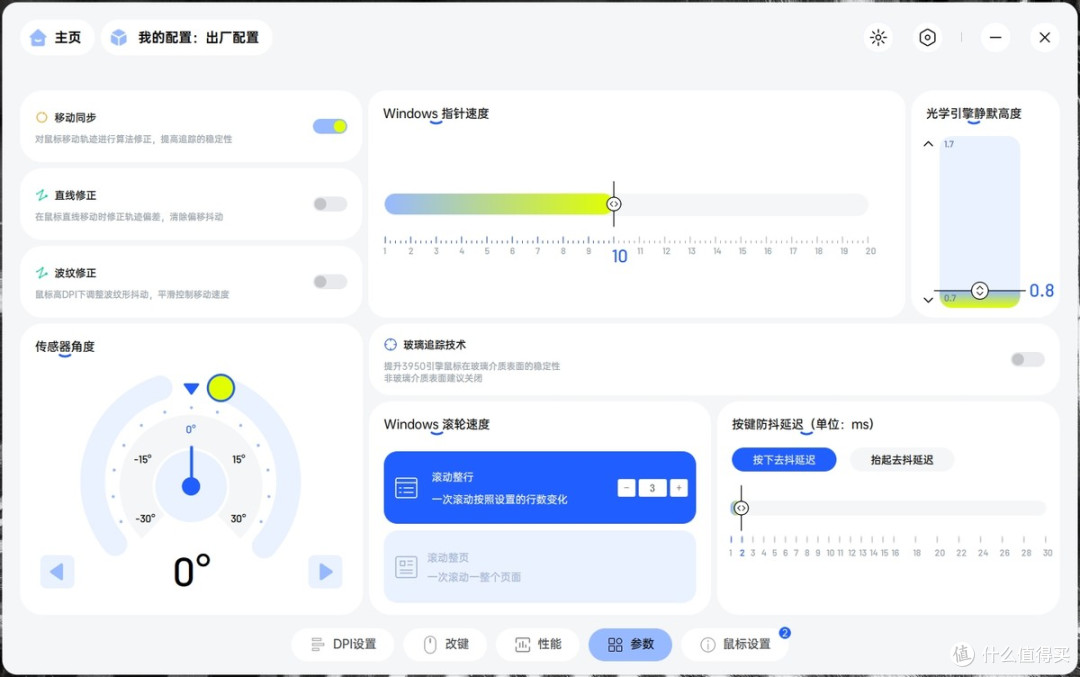Increase sensor angle with right arrow
The width and height of the screenshot is (1080, 677).
[325, 572]
